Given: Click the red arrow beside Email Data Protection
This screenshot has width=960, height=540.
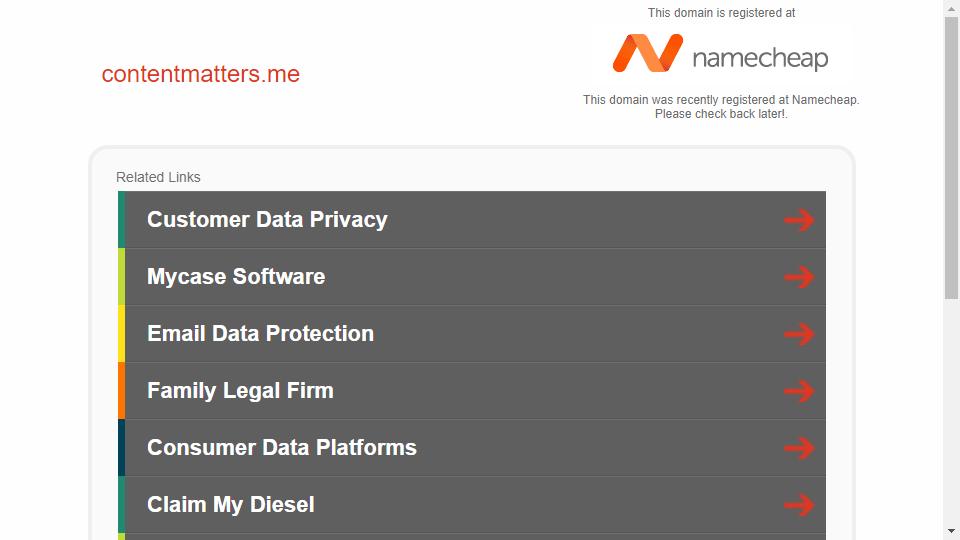Looking at the screenshot, I should click(799, 334).
